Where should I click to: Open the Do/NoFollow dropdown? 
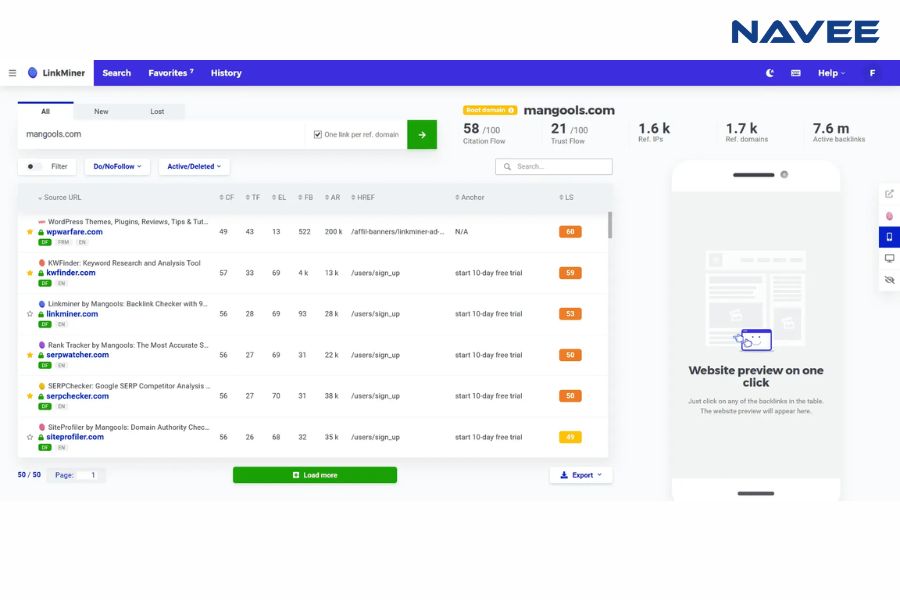pyautogui.click(x=117, y=167)
